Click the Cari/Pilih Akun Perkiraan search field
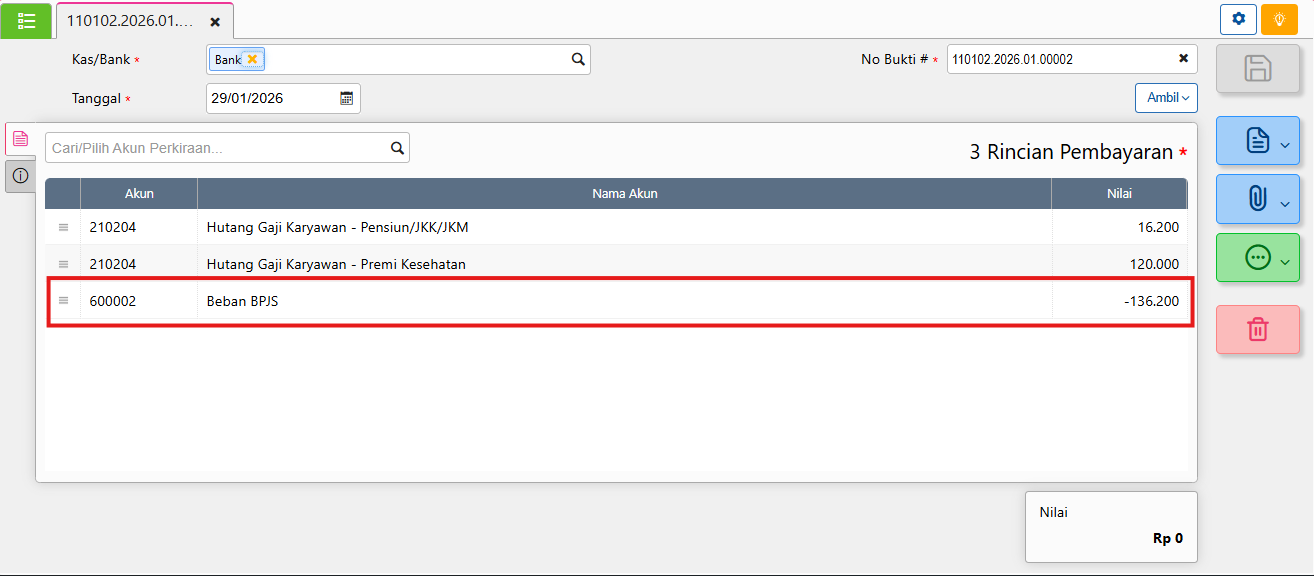This screenshot has width=1314, height=576. pyautogui.click(x=218, y=148)
